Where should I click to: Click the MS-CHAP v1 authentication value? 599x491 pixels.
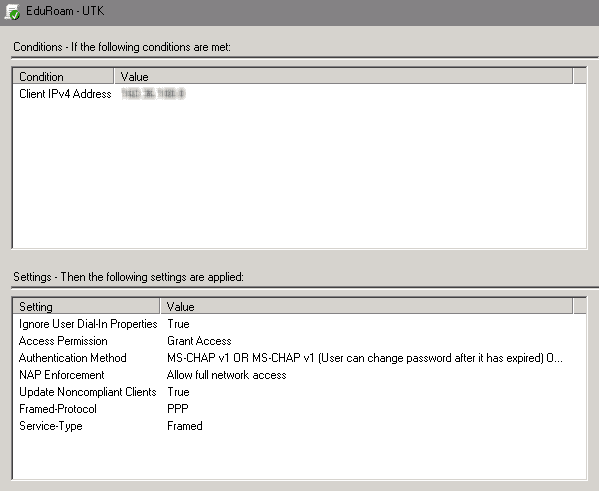click(x=365, y=358)
